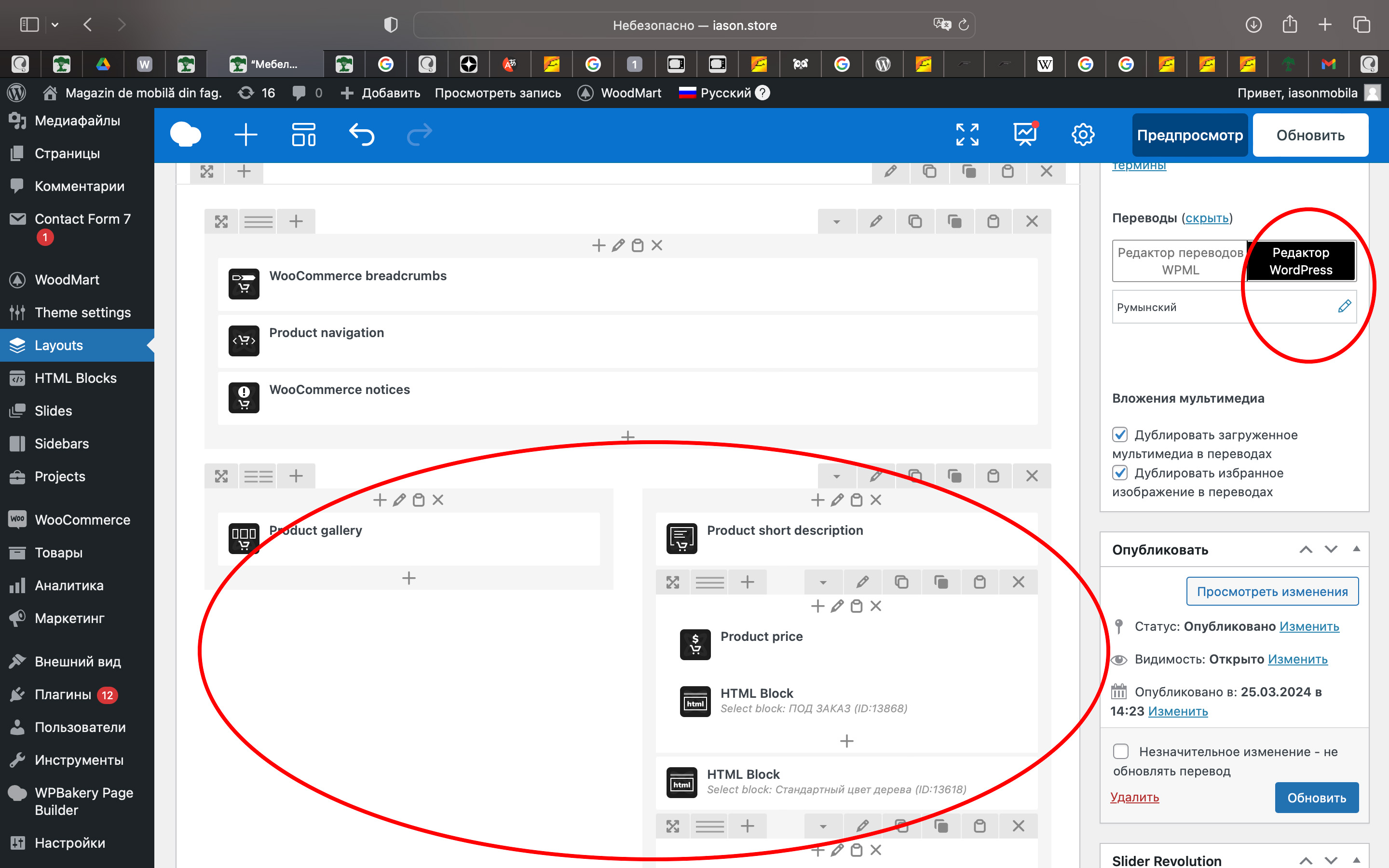Click HTML Block ПОД ЗАКАЗ icon
1389x868 pixels.
coord(695,701)
